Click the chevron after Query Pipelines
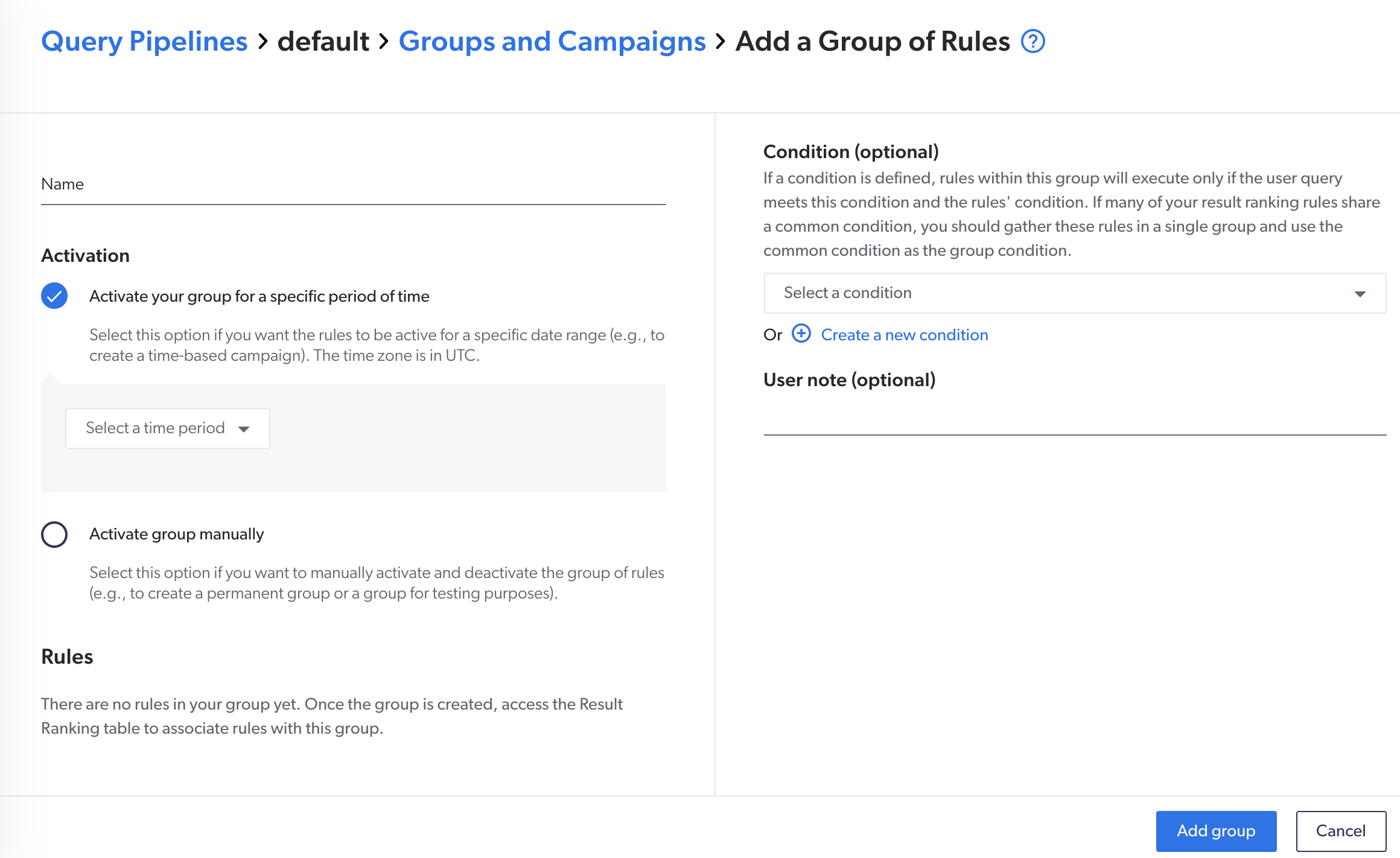The height and width of the screenshot is (858, 1400). 262,42
